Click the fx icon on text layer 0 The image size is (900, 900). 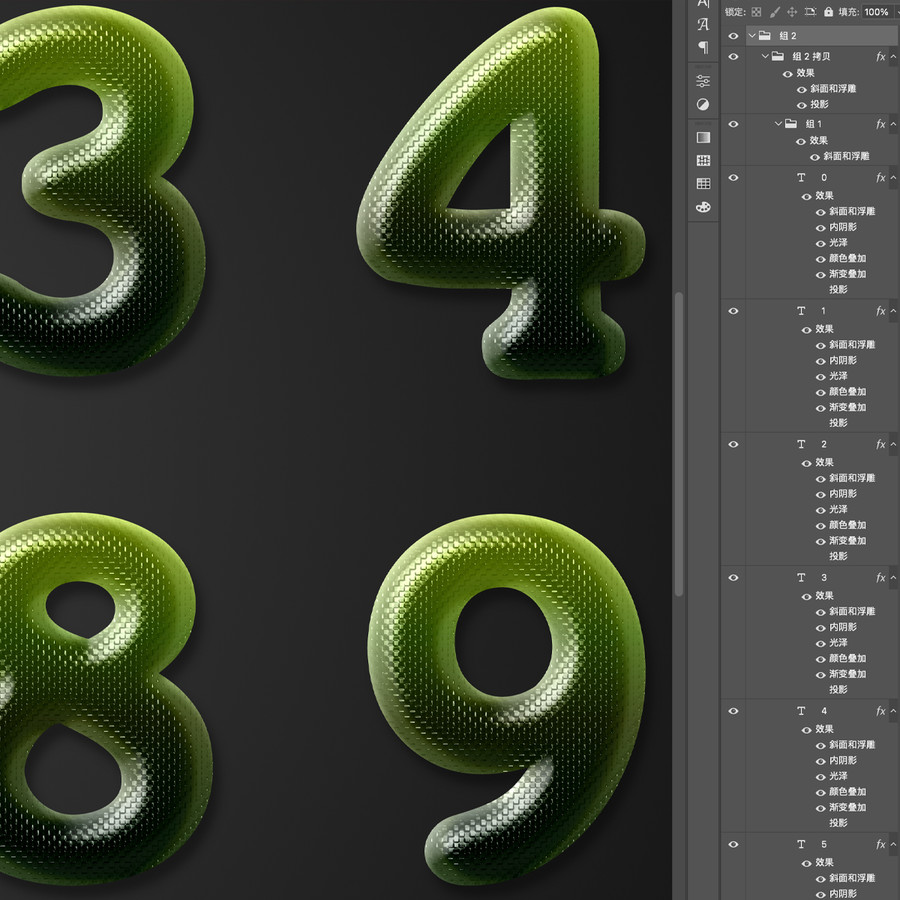(x=880, y=178)
